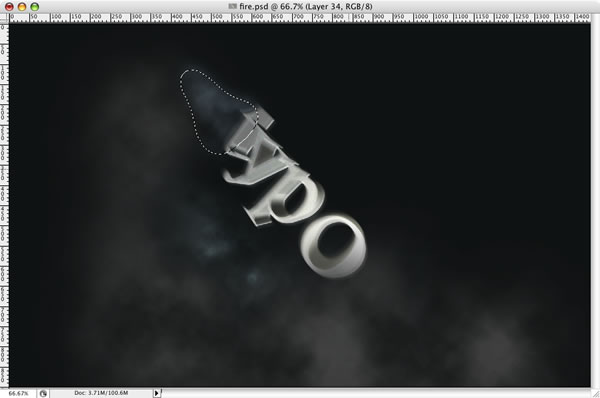
Task: Click the ruler origin corner box
Action: pyautogui.click(x=4, y=18)
